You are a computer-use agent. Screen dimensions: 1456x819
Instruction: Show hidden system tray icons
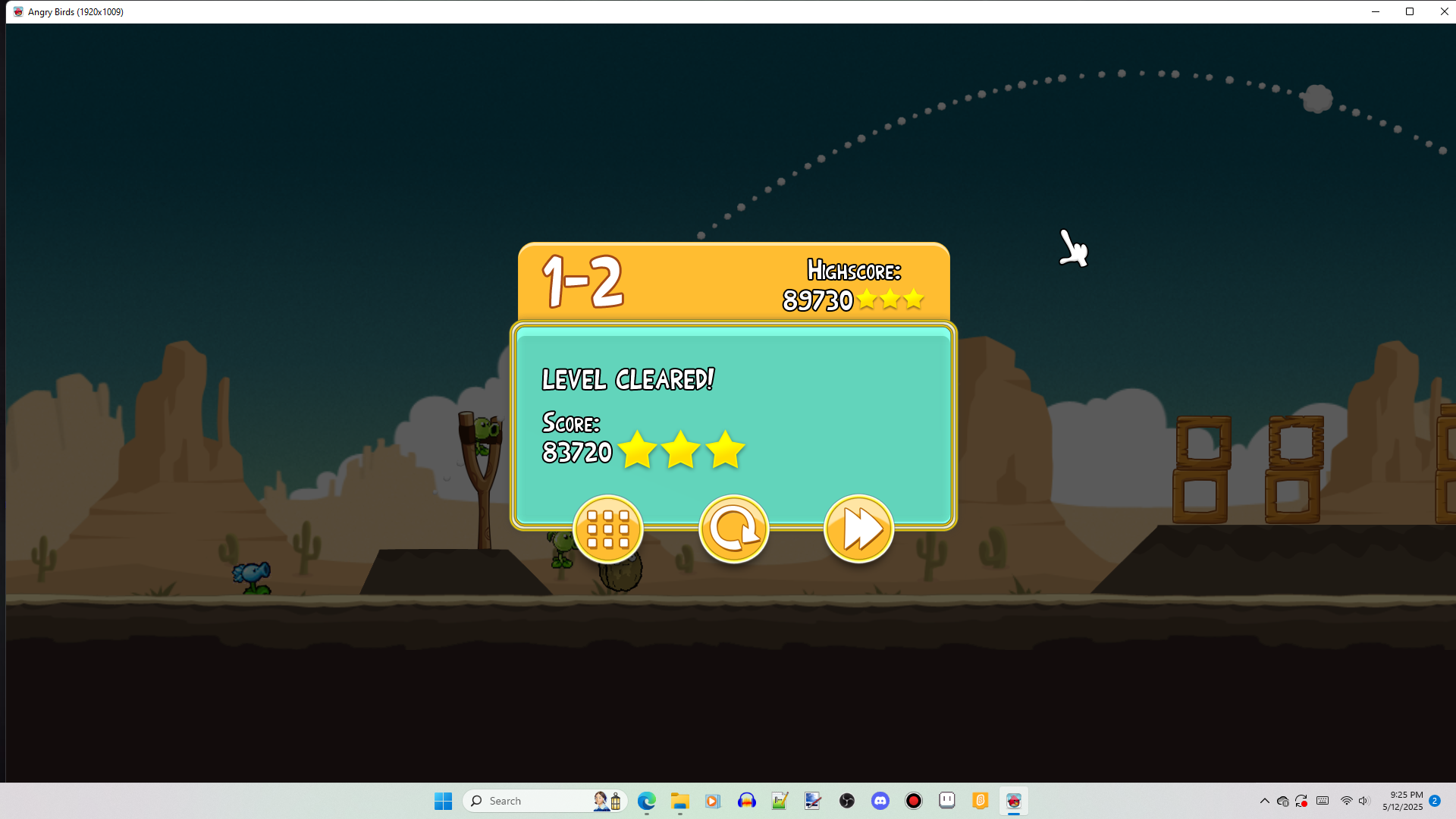pyautogui.click(x=1264, y=801)
